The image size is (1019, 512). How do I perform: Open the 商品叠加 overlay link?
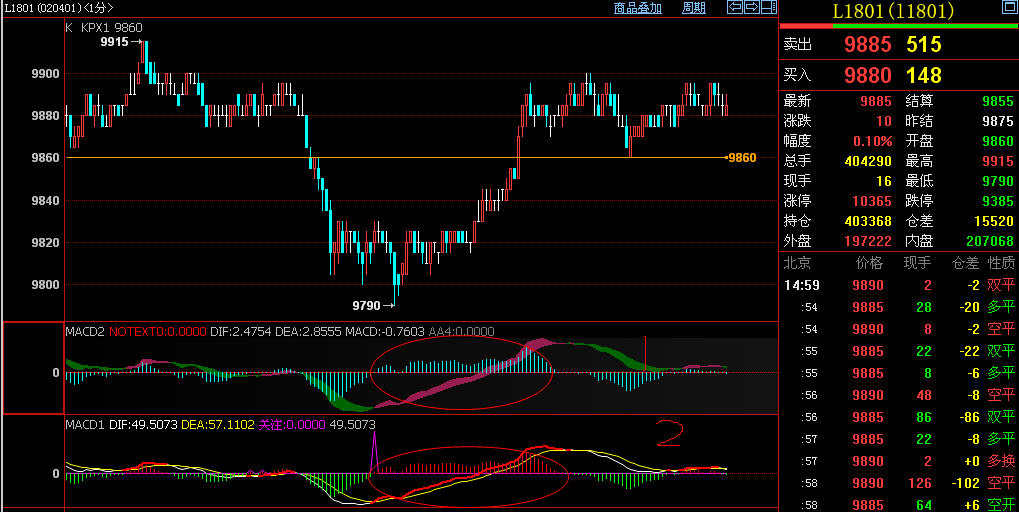point(638,8)
